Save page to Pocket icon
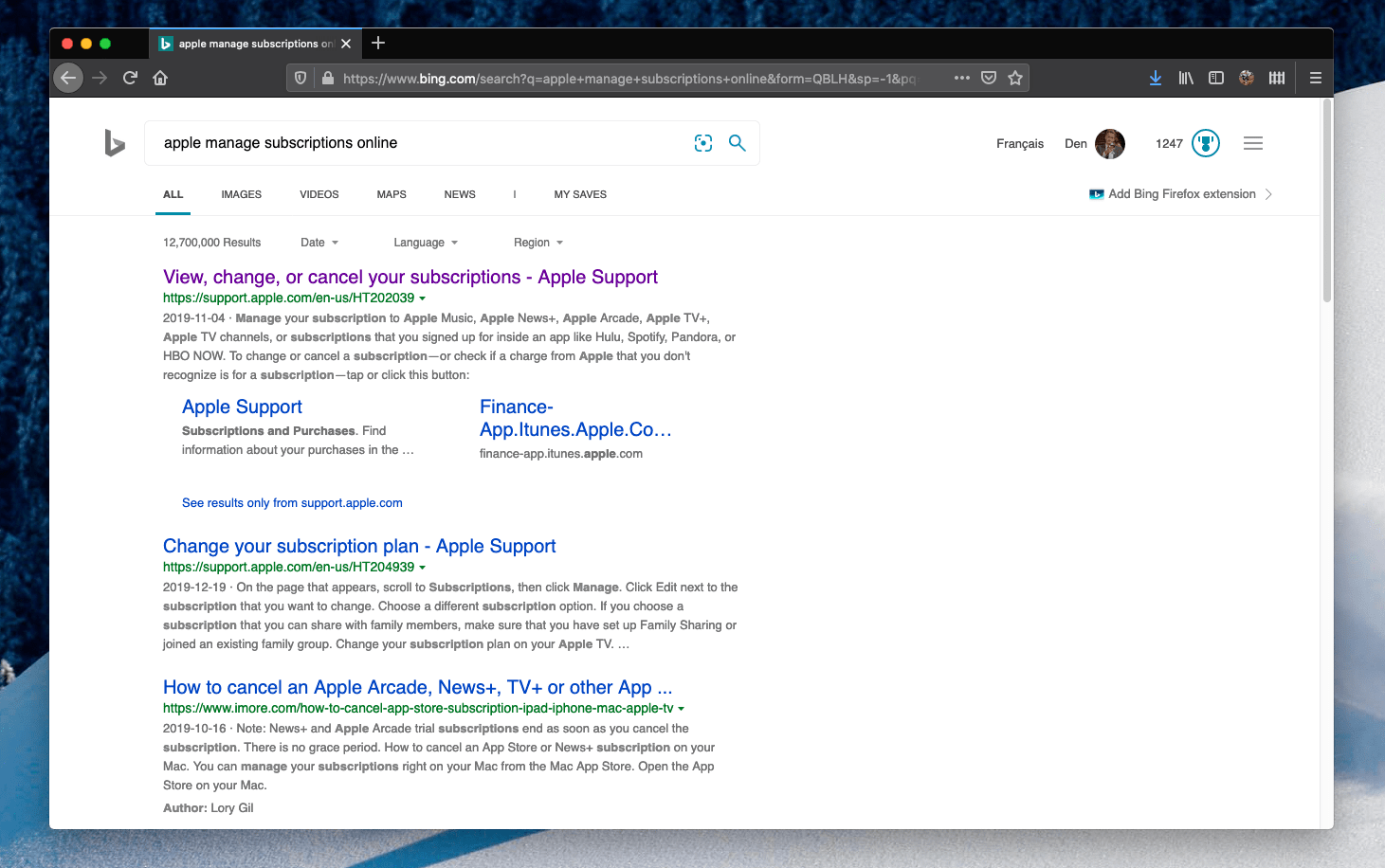 pyautogui.click(x=989, y=78)
